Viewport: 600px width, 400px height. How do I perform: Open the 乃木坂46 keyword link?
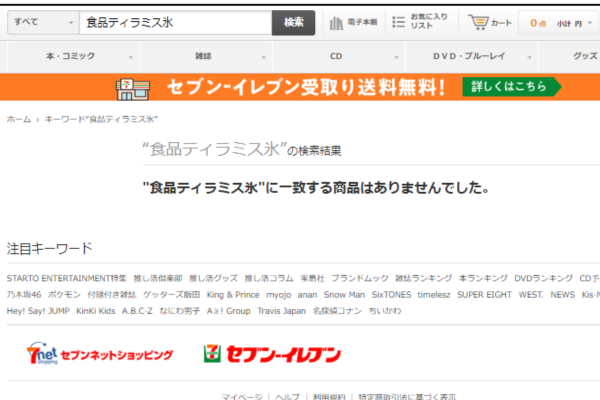pos(24,295)
